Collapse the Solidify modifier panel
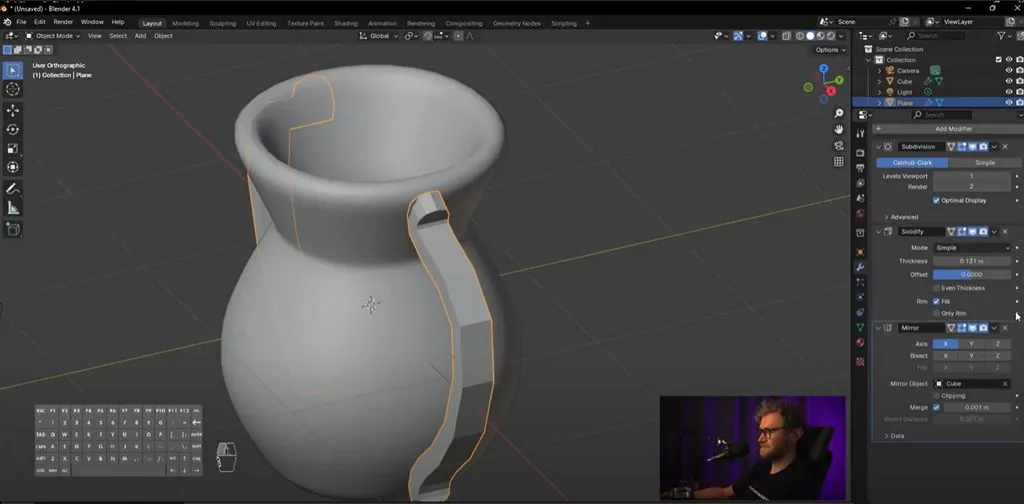 (x=878, y=232)
